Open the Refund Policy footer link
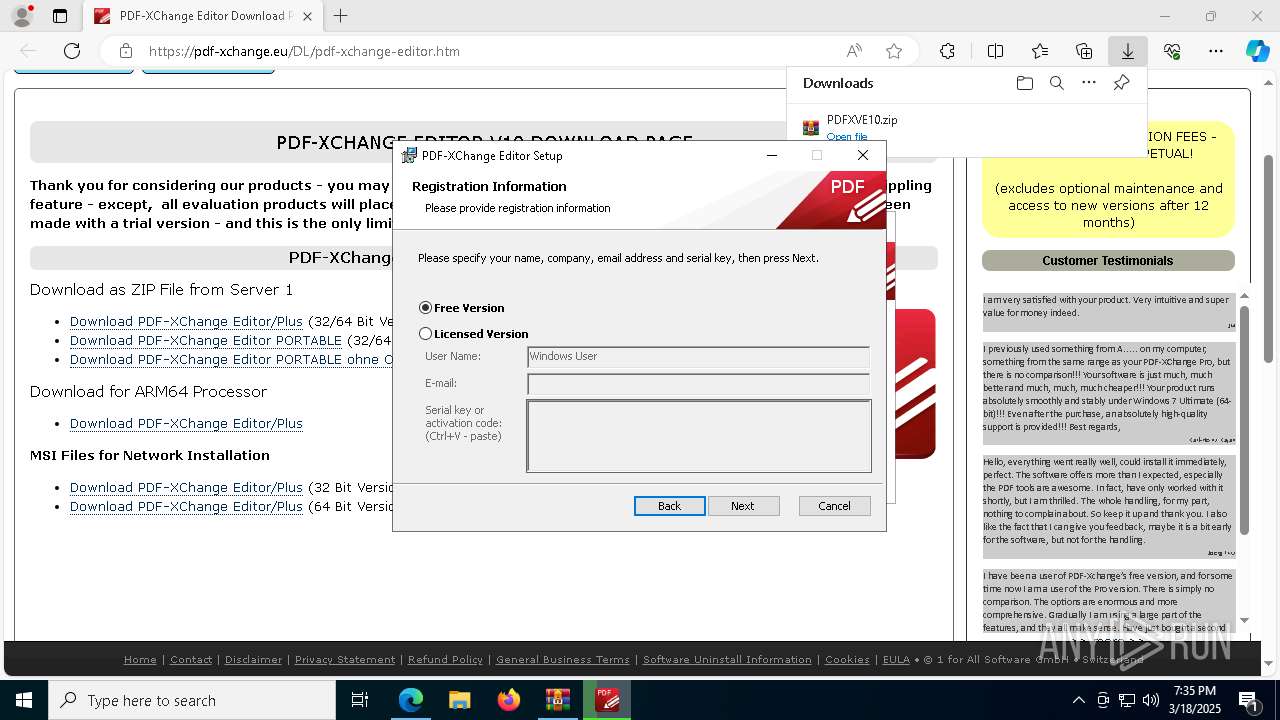Screen dimensions: 1280x720 445,660
